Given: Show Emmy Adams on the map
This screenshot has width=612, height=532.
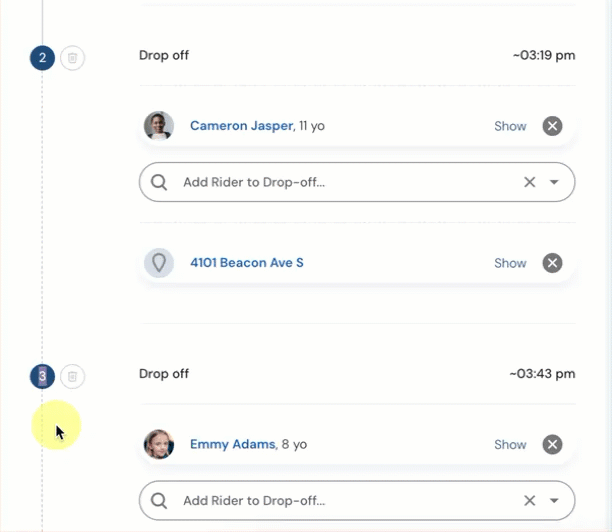Looking at the screenshot, I should [510, 445].
